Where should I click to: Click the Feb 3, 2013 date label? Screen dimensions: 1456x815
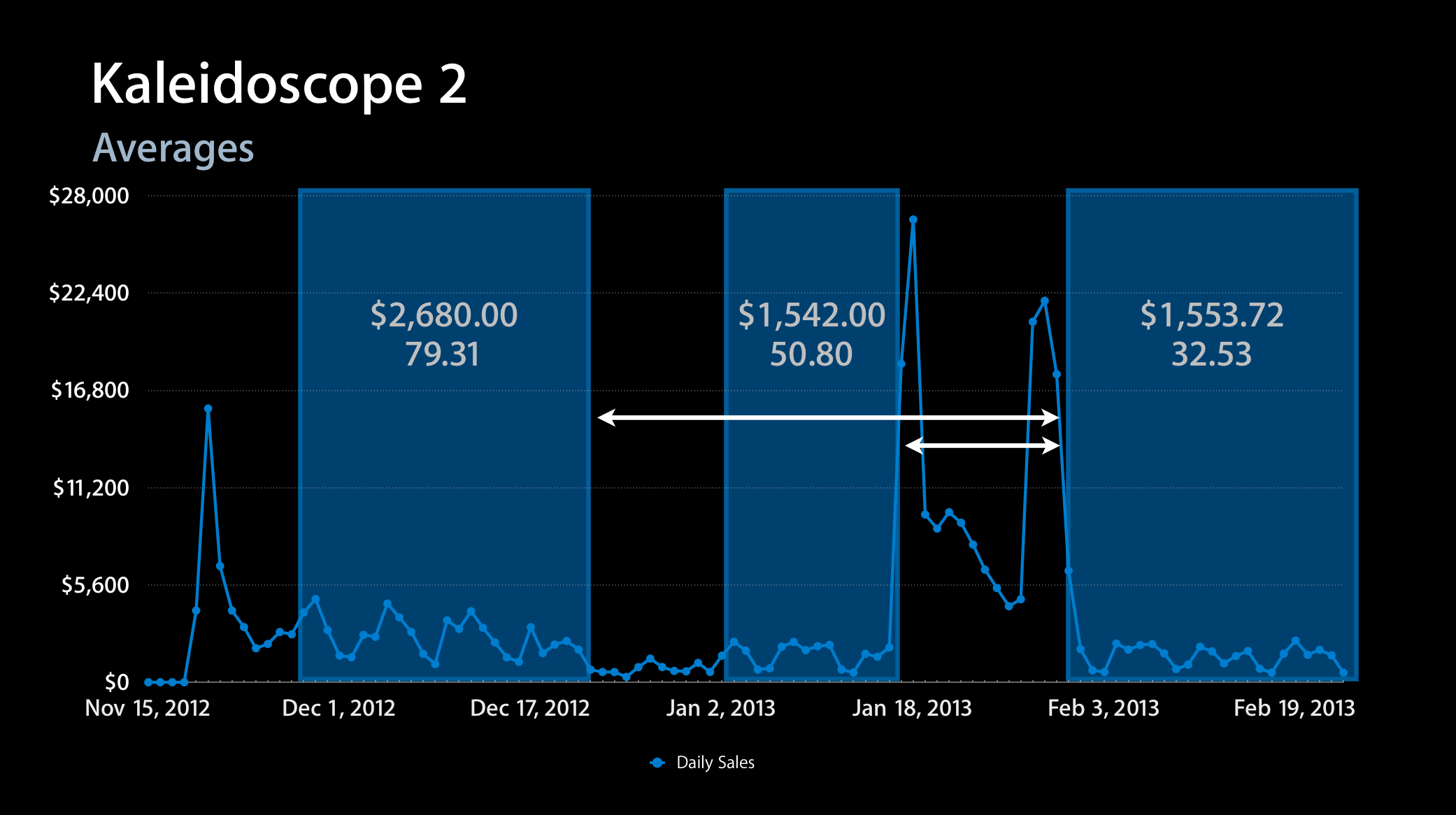coord(1104,708)
